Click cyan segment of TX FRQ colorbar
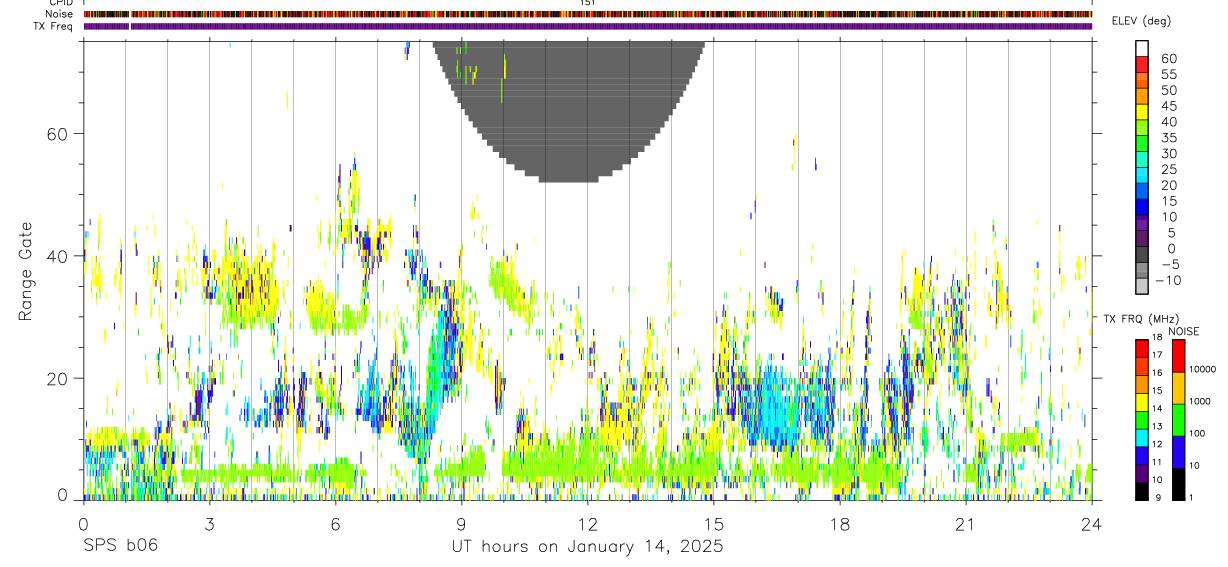The image size is (1228, 567). [1142, 438]
